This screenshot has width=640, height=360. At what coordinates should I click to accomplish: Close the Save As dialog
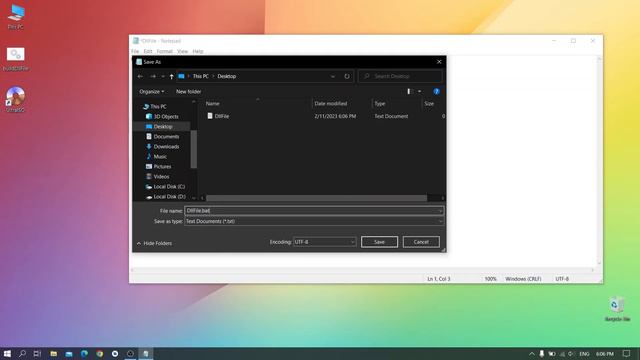pyautogui.click(x=439, y=62)
